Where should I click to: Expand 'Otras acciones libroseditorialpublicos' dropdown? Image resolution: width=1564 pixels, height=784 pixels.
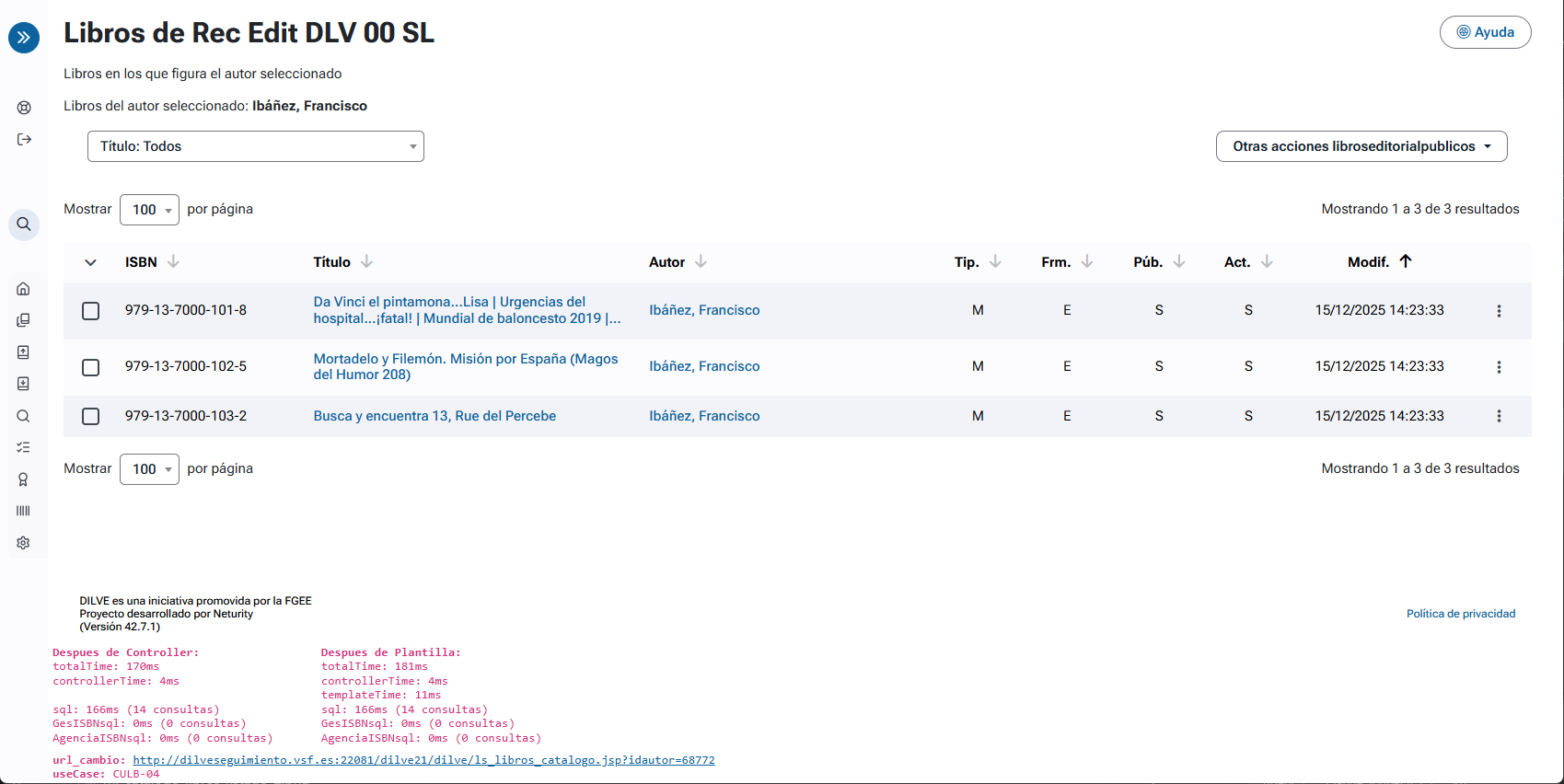click(1361, 146)
